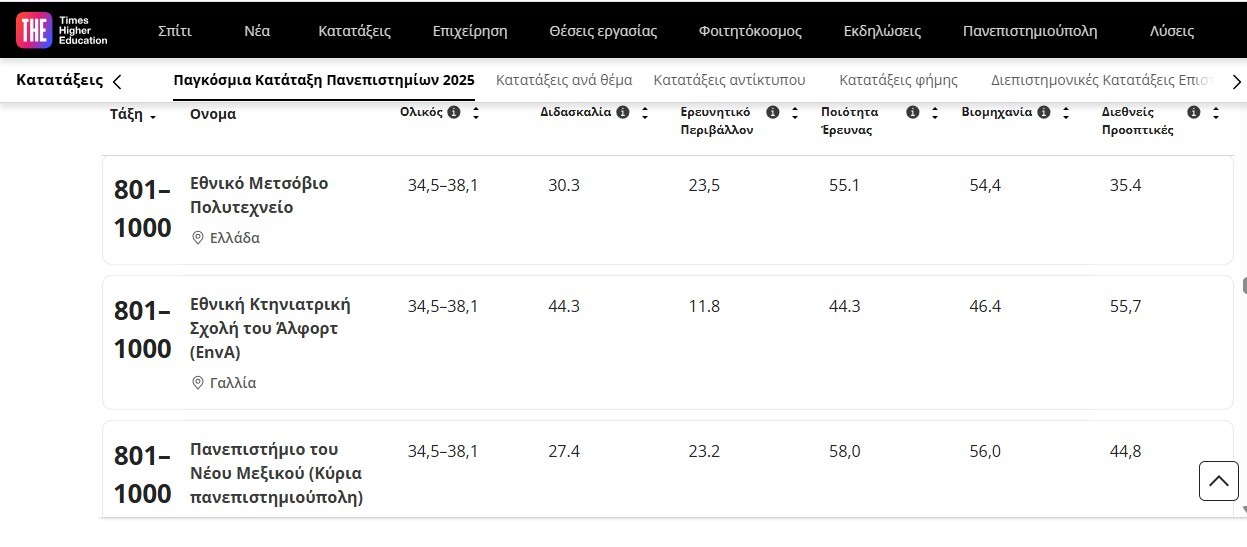Open Εθνικό Μετσόβιο Πολυτεχνείο university link

[259, 196]
